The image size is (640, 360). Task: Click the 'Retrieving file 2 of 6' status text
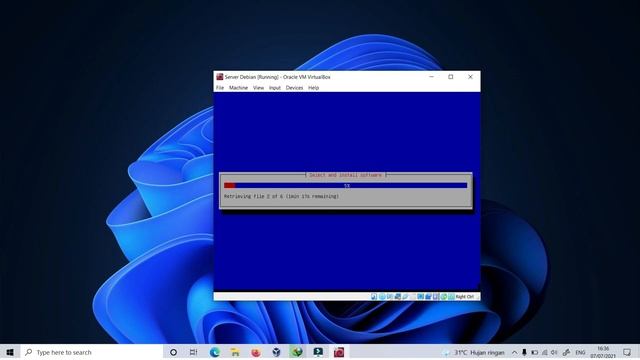coord(281,196)
